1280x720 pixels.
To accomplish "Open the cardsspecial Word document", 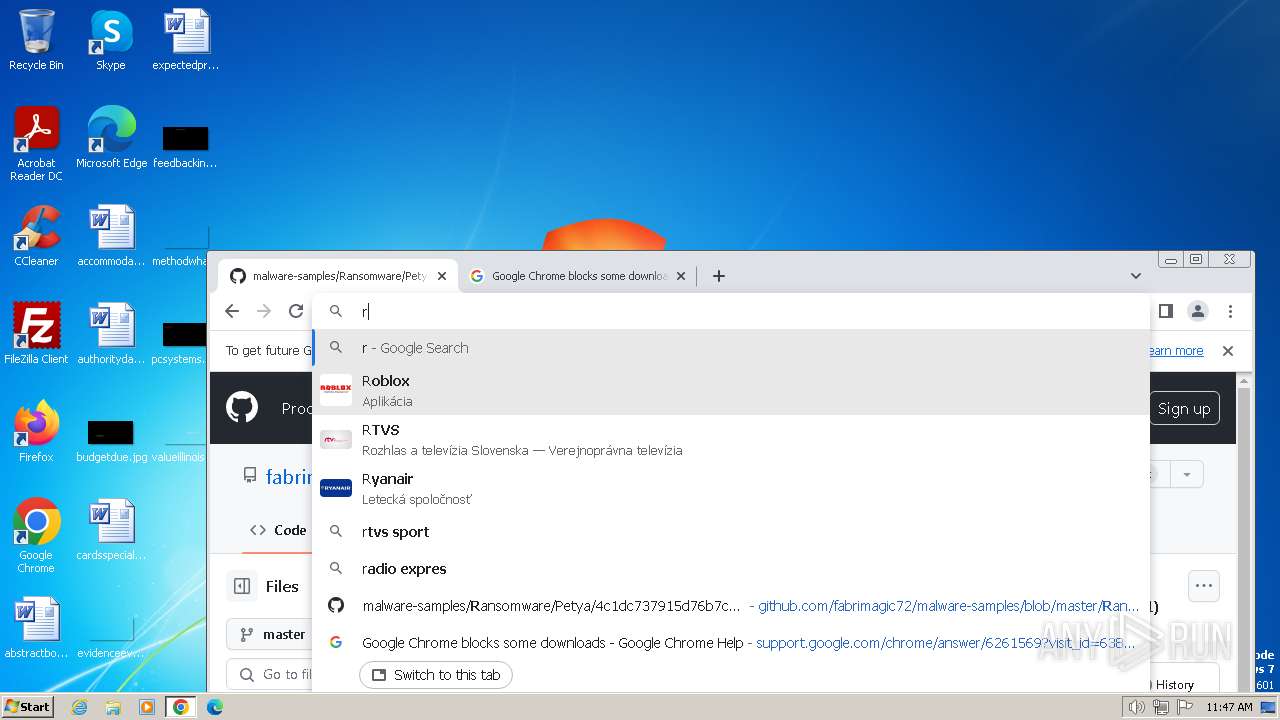I will click(x=111, y=530).
